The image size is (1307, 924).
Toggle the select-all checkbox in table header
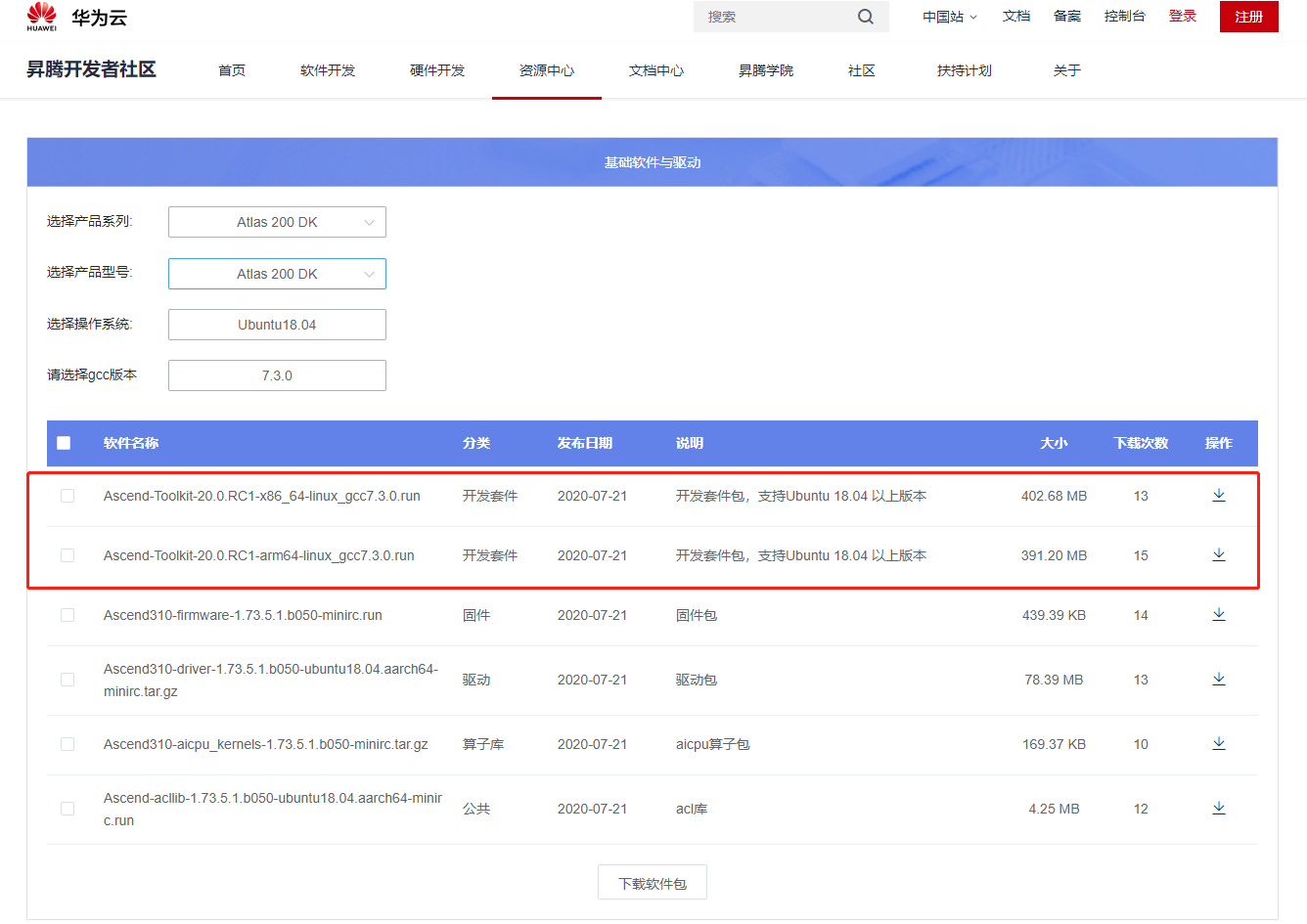point(64,443)
